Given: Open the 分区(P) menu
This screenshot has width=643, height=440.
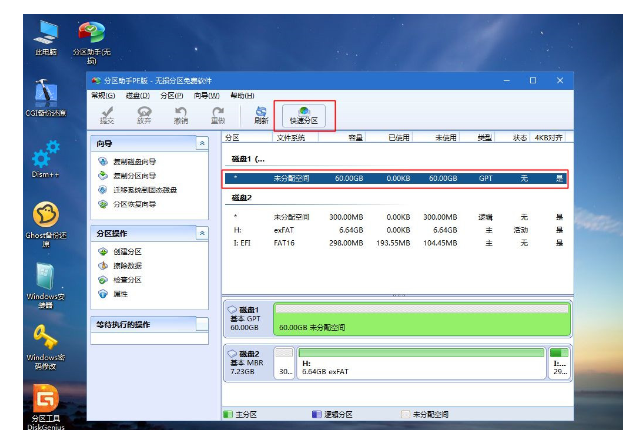Looking at the screenshot, I should tap(172, 96).
